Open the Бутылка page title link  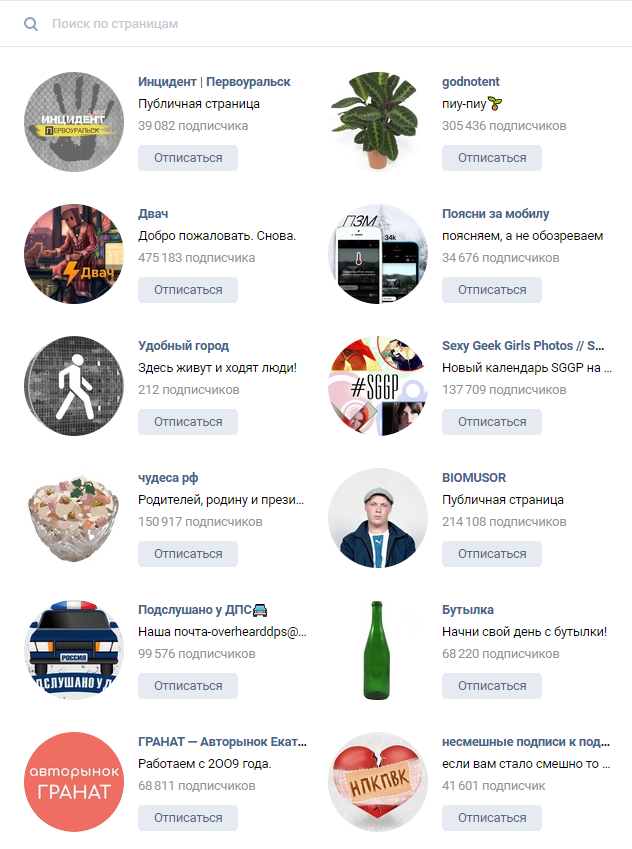pyautogui.click(x=468, y=610)
